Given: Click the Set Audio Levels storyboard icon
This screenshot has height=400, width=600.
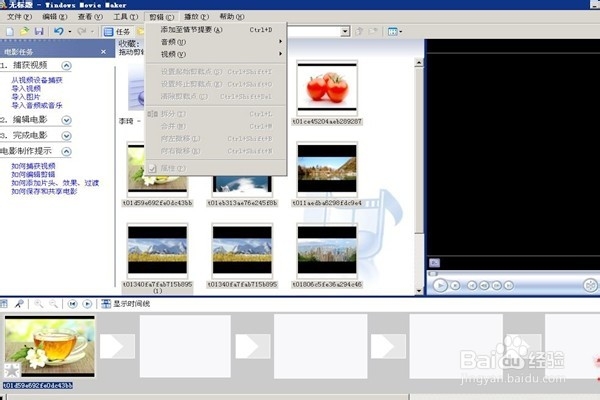Looking at the screenshot, I should coord(4,304).
